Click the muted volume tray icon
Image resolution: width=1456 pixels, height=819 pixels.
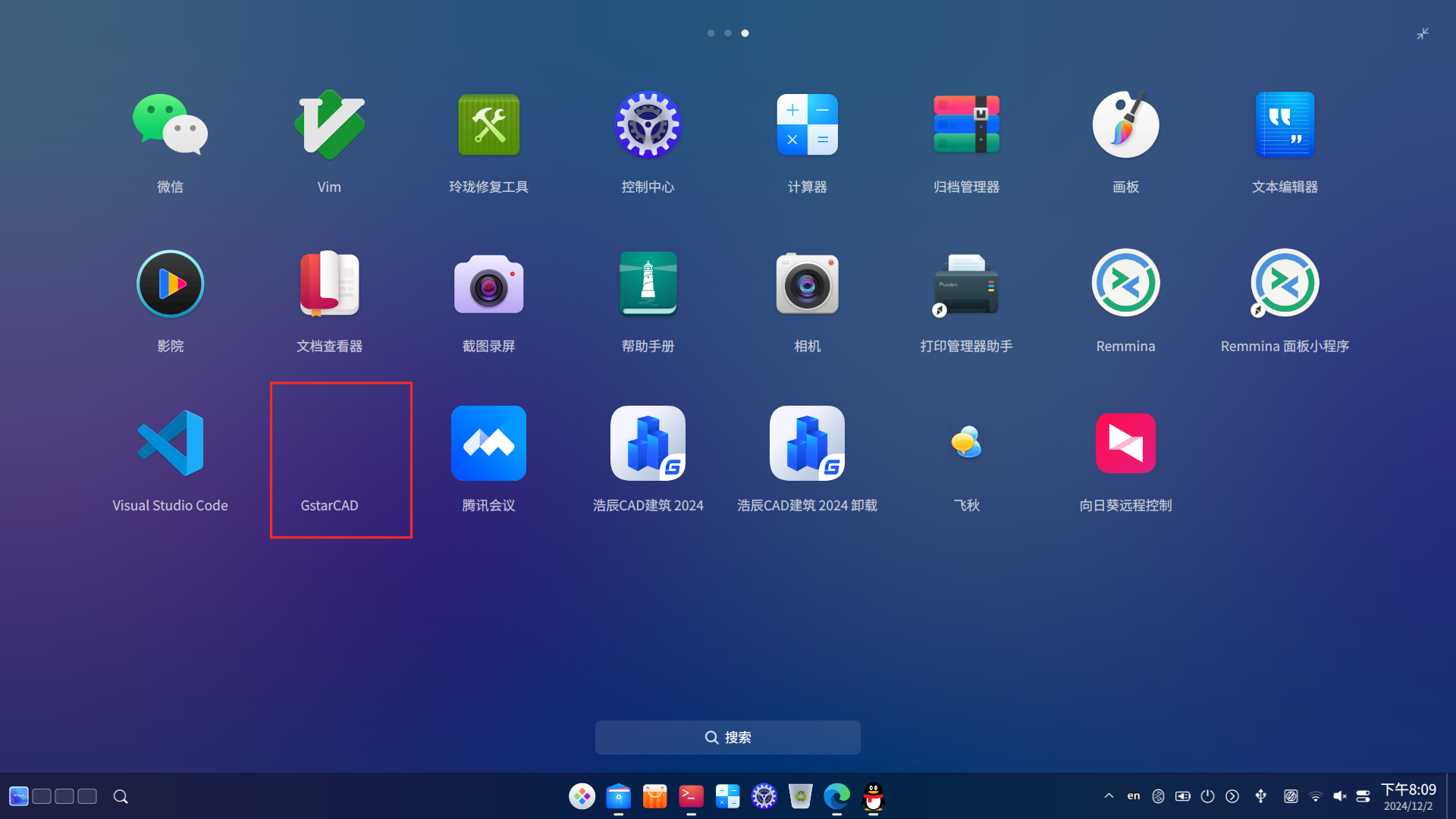(x=1340, y=796)
